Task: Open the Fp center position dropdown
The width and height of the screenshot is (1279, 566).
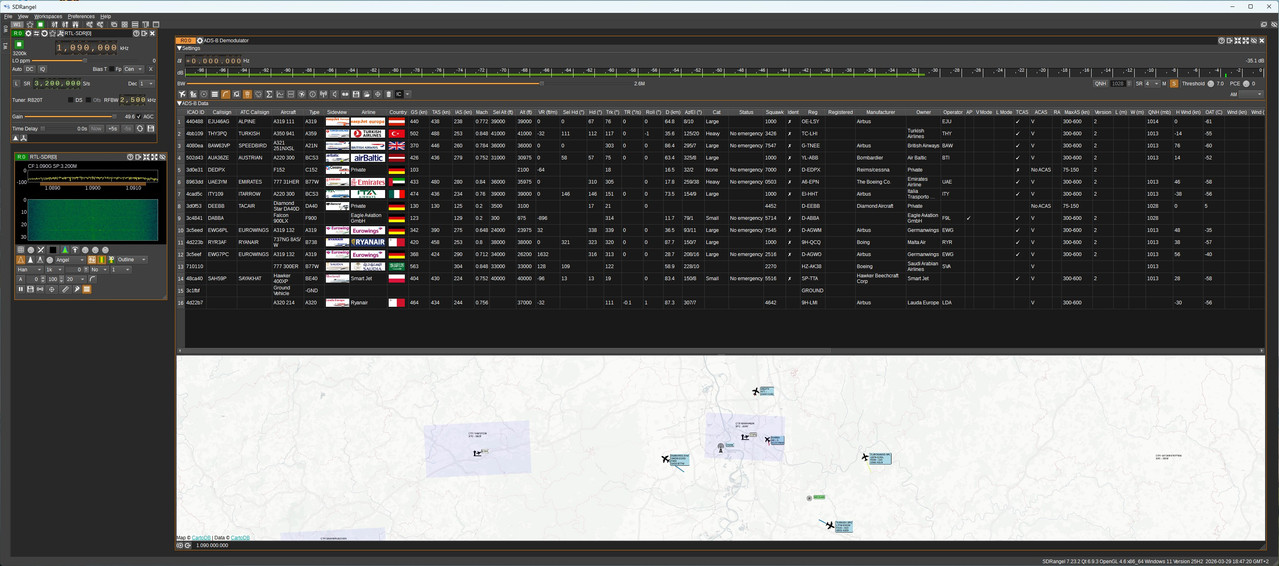Action: 133,69
